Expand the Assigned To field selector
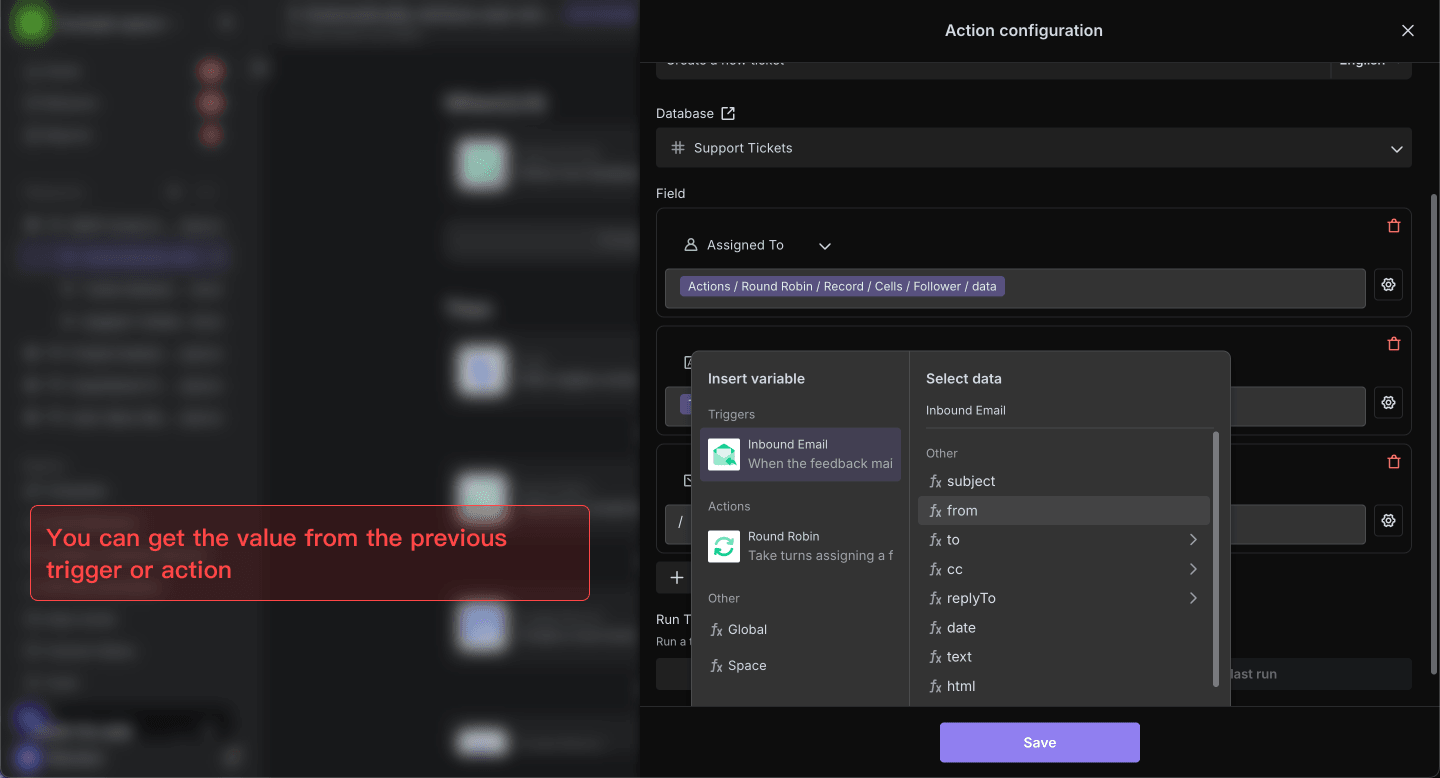 tap(825, 246)
